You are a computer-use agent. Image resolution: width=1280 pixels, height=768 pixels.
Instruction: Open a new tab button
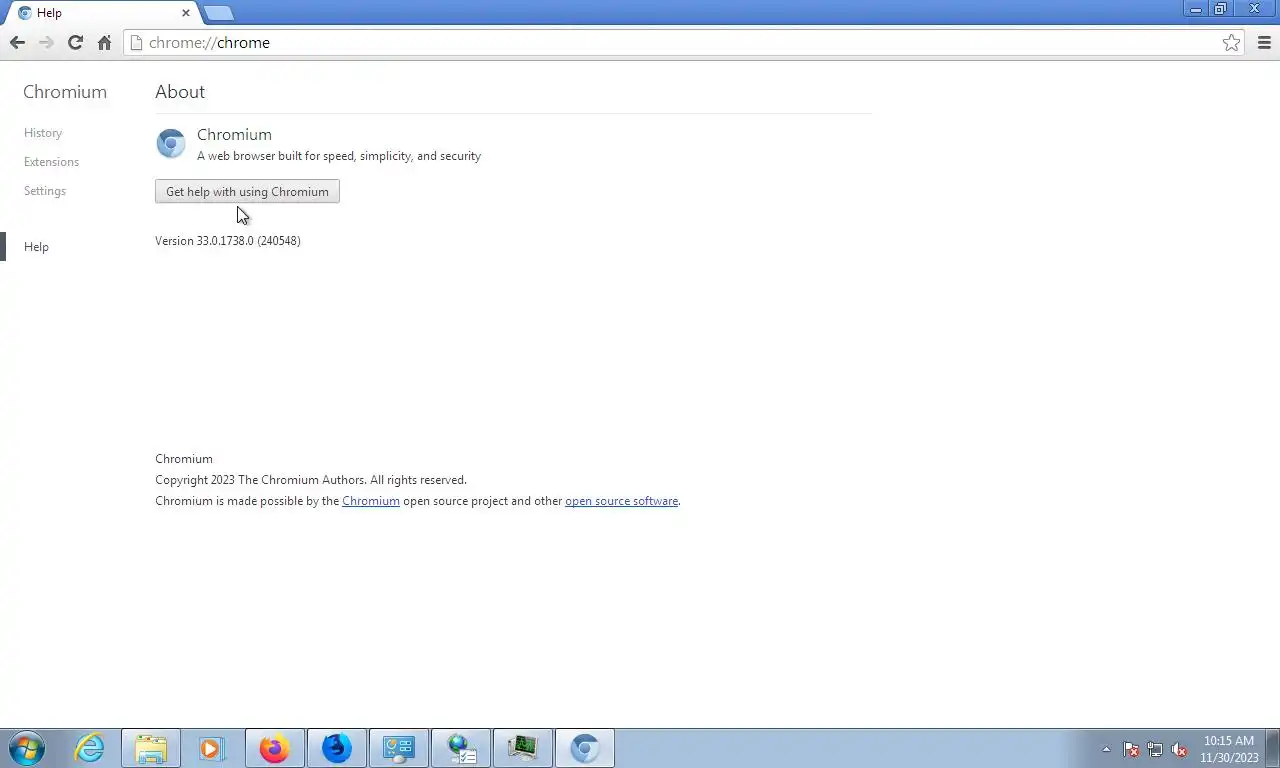218,13
